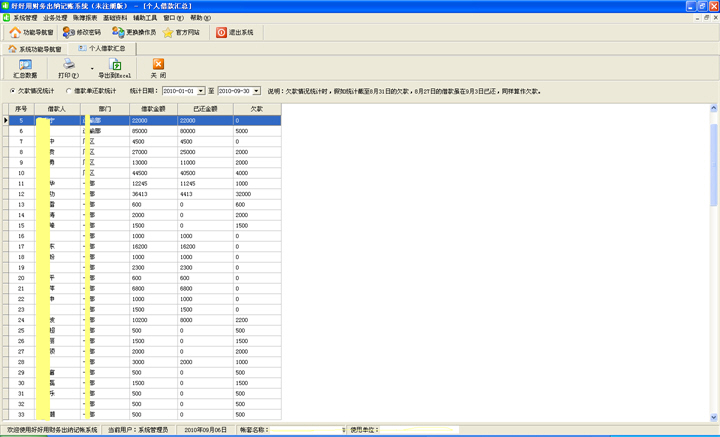Click the 关闭 close panel icon
The width and height of the screenshot is (720, 437).
pos(159,68)
